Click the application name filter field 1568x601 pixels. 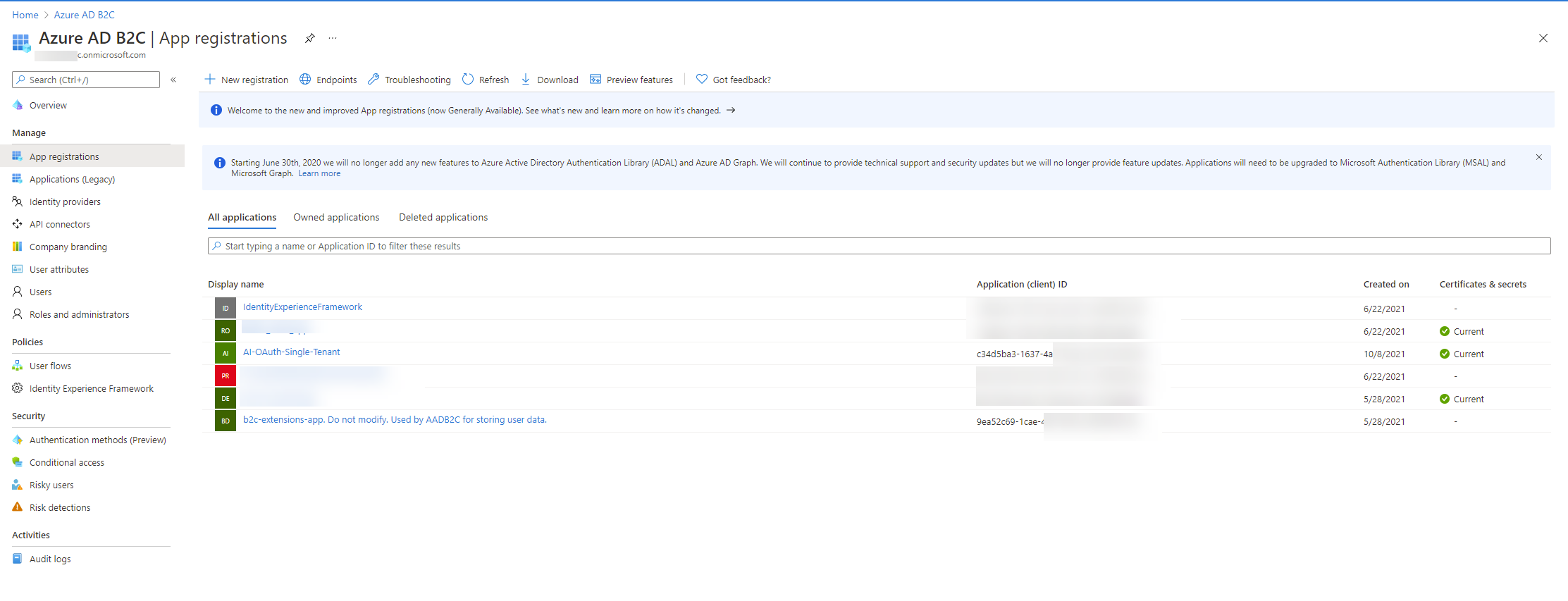[x=879, y=246]
